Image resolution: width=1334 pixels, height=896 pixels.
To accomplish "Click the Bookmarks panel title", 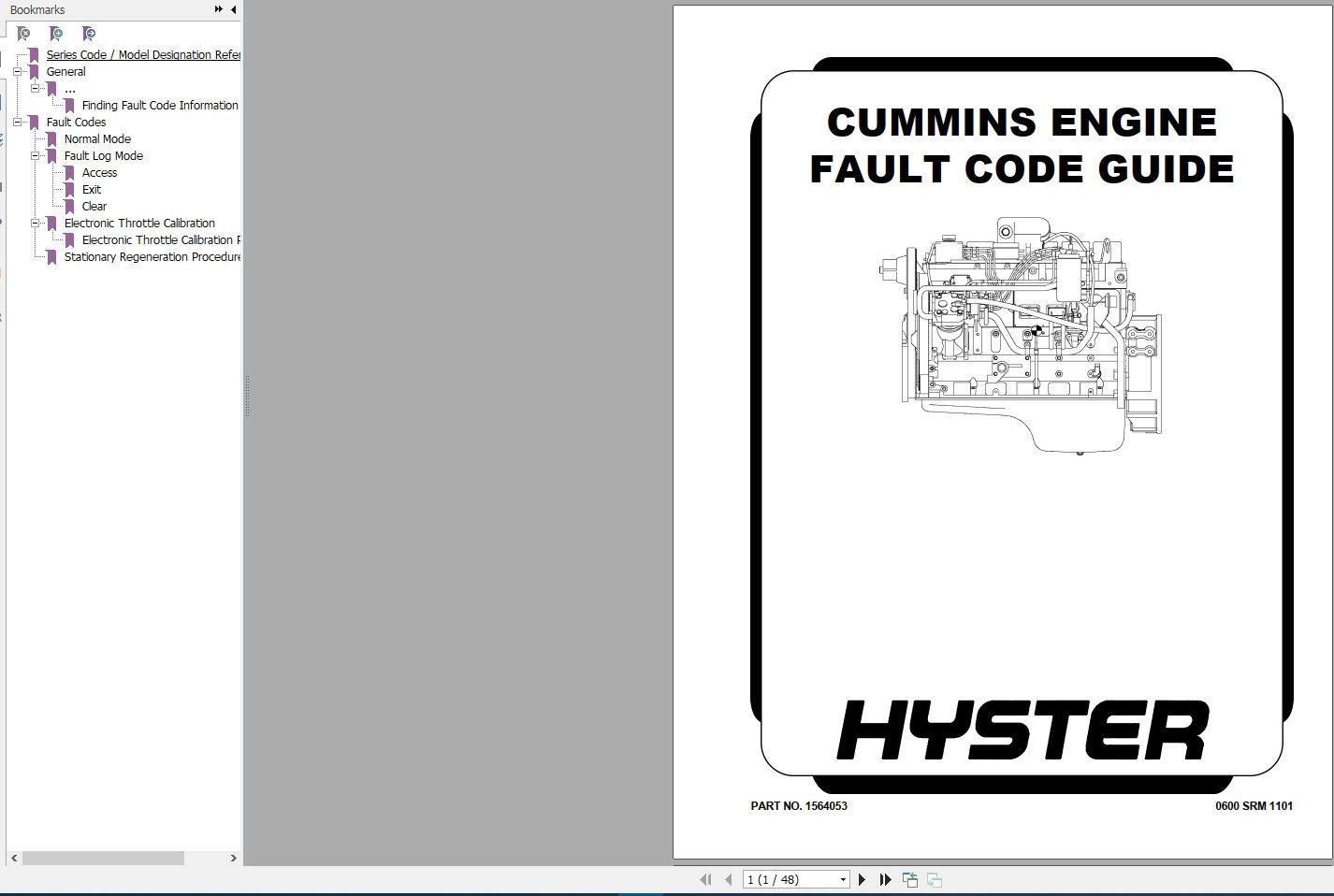I will [x=37, y=9].
